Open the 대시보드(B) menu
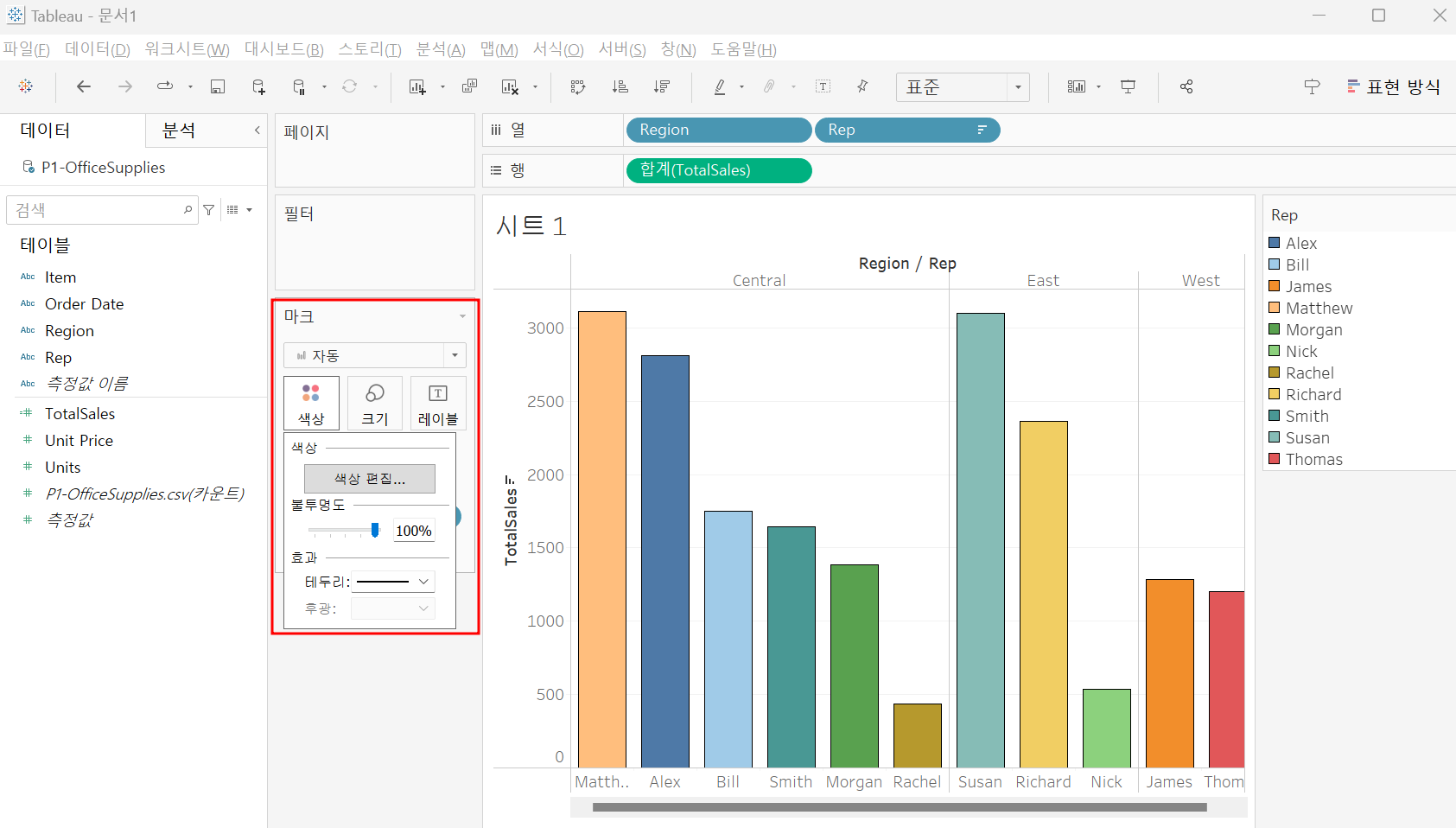This screenshot has height=828, width=1456. [x=284, y=49]
